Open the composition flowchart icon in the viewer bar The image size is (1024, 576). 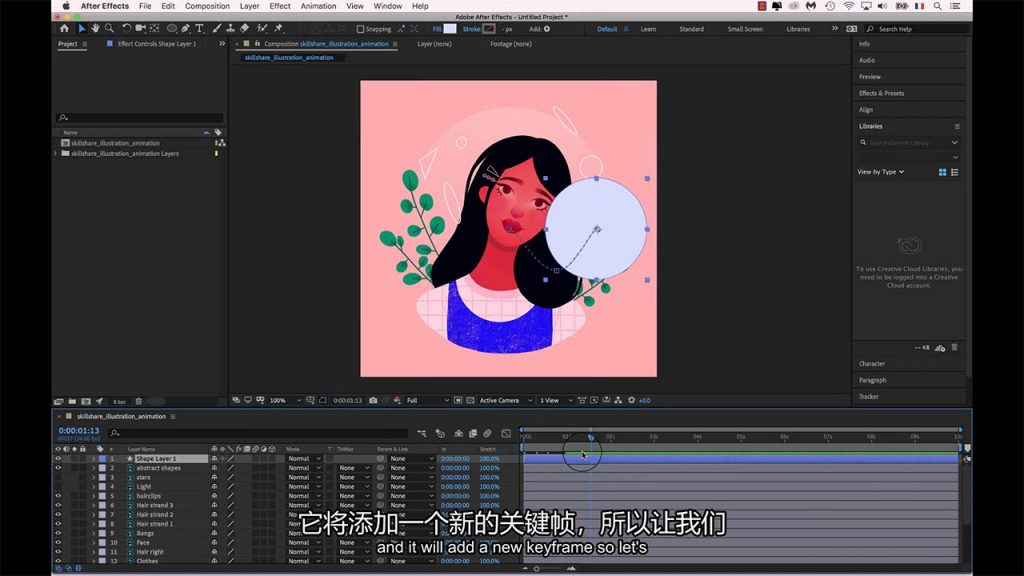618,400
